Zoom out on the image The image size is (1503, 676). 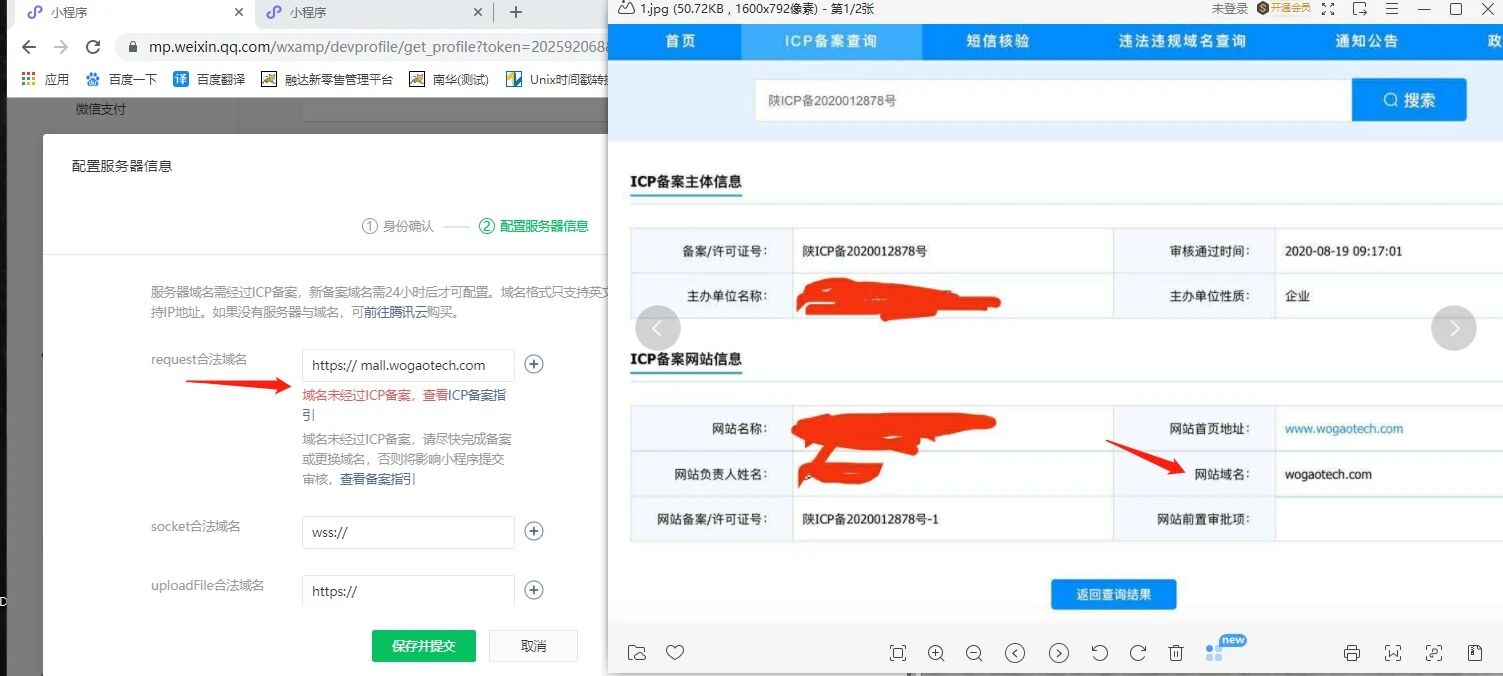974,653
